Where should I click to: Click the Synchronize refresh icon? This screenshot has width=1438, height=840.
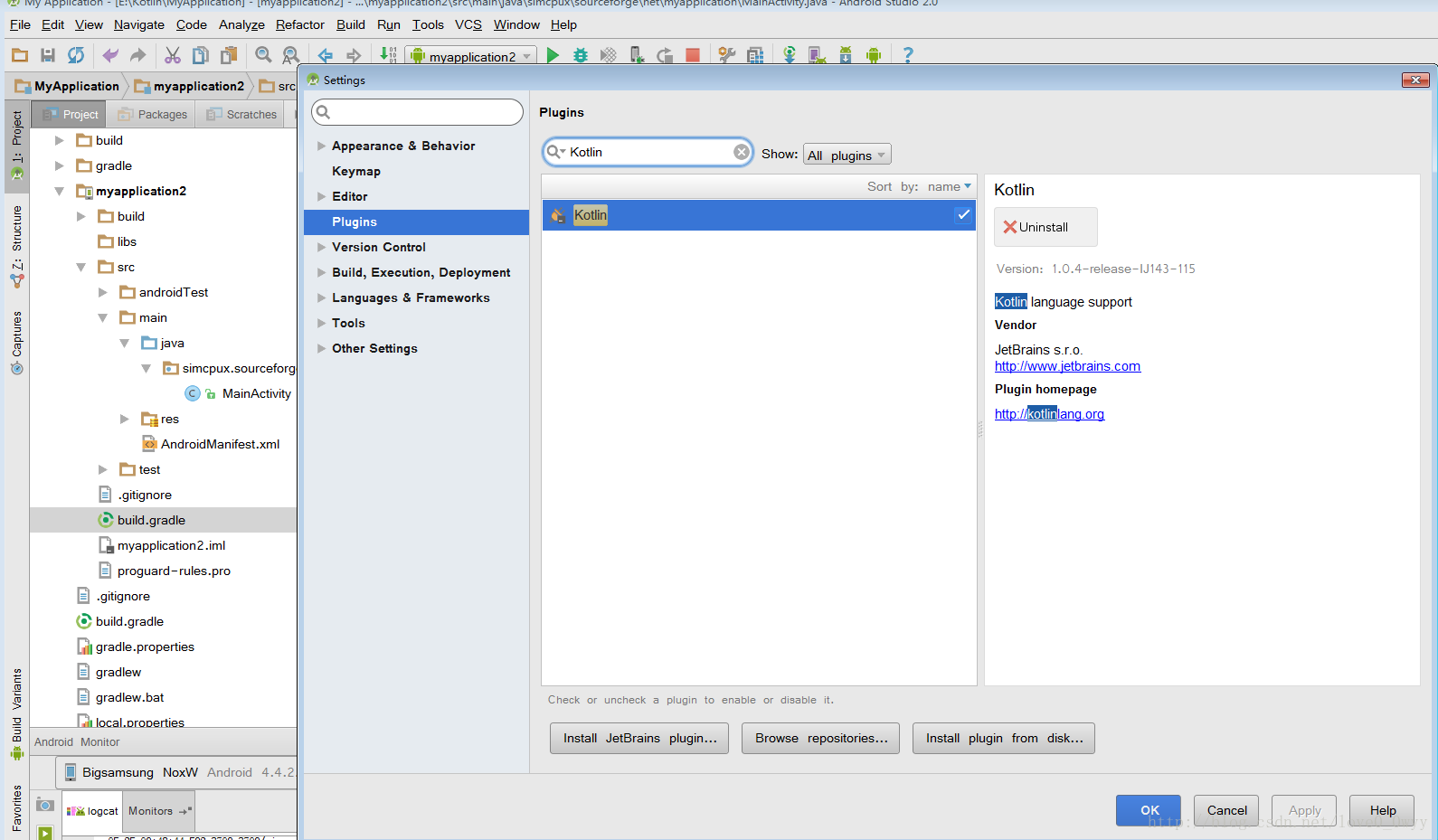pos(76,56)
